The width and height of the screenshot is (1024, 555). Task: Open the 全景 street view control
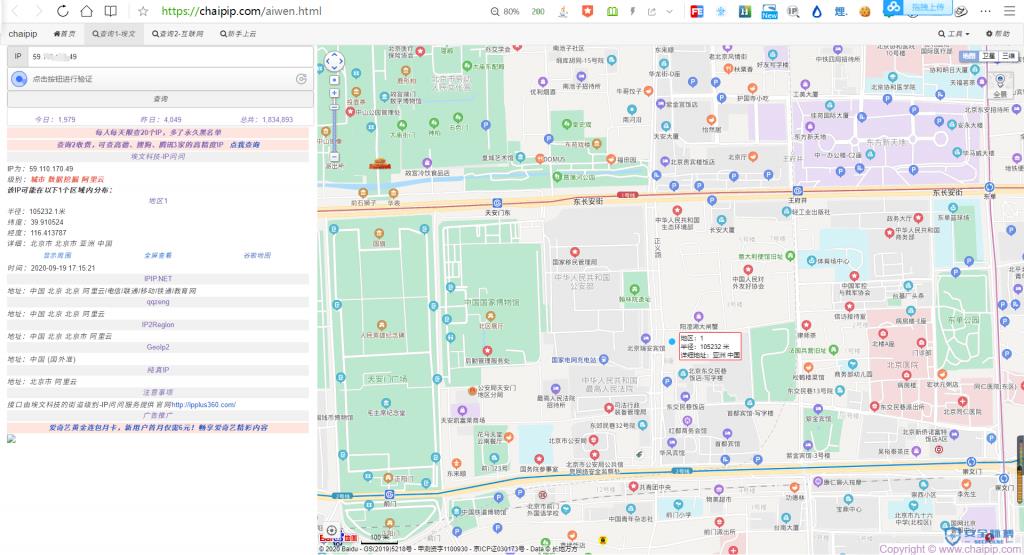pos(1000,85)
